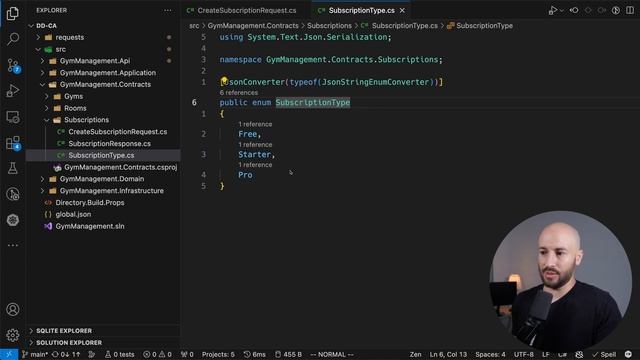Open the Search view in activity bar
640x360 pixels.
tap(13, 39)
